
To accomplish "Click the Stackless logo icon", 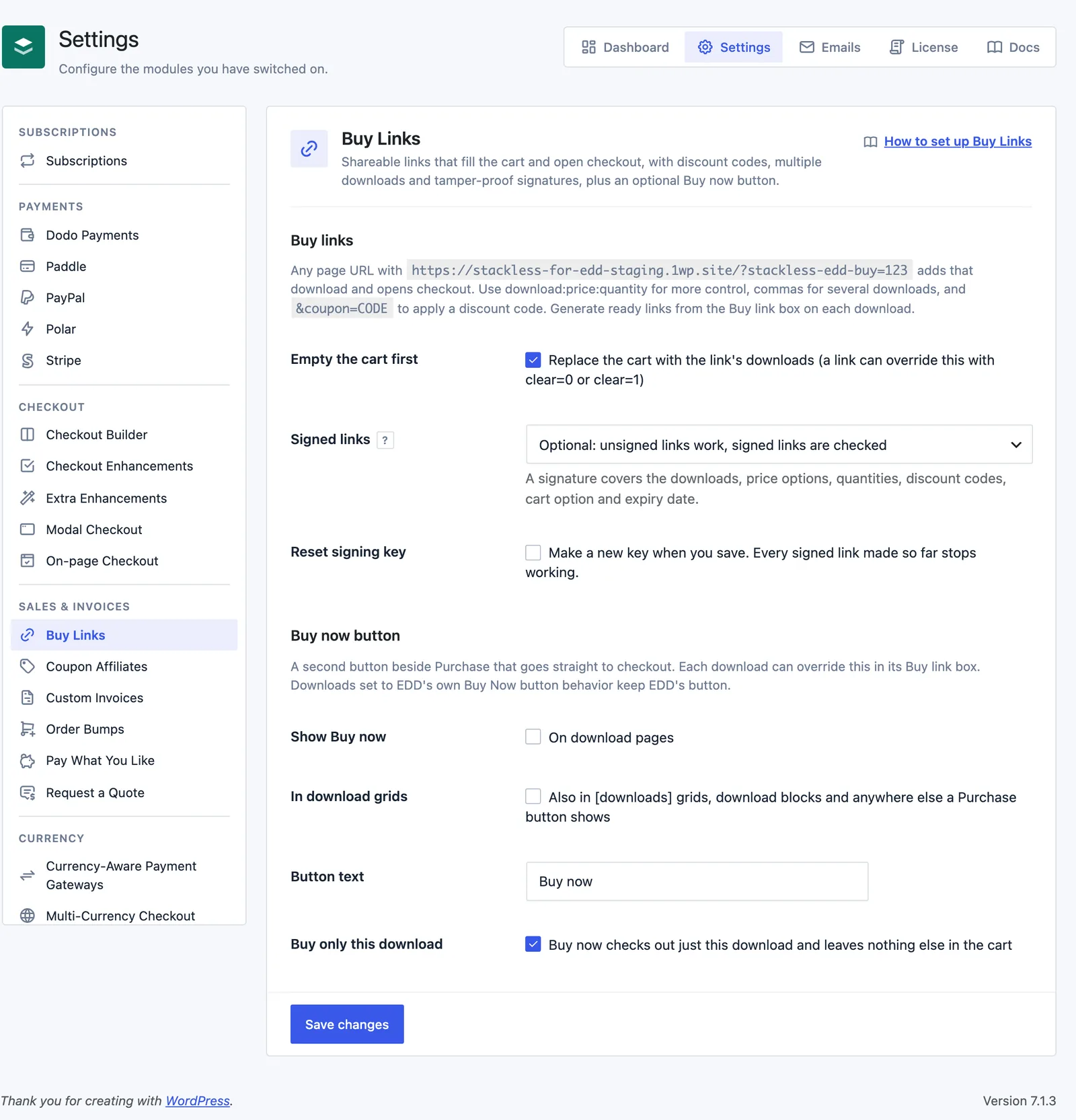I will coord(24,47).
